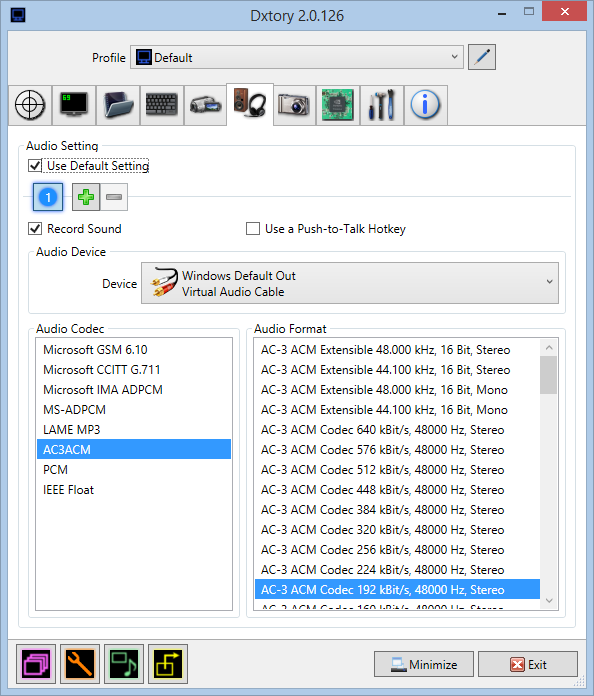Click Audio Format scrollbar down arrow
Screen dimensions: 594x696
(549, 601)
